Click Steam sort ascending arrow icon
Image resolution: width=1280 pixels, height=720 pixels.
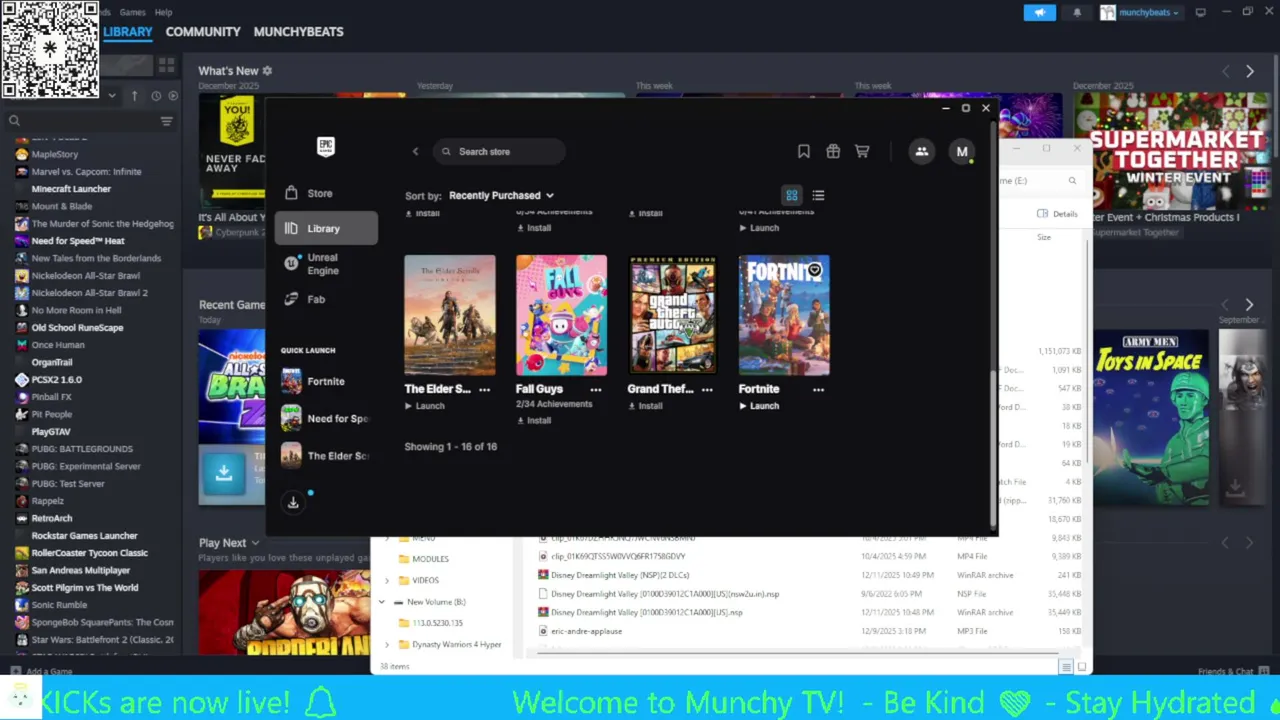click(135, 96)
